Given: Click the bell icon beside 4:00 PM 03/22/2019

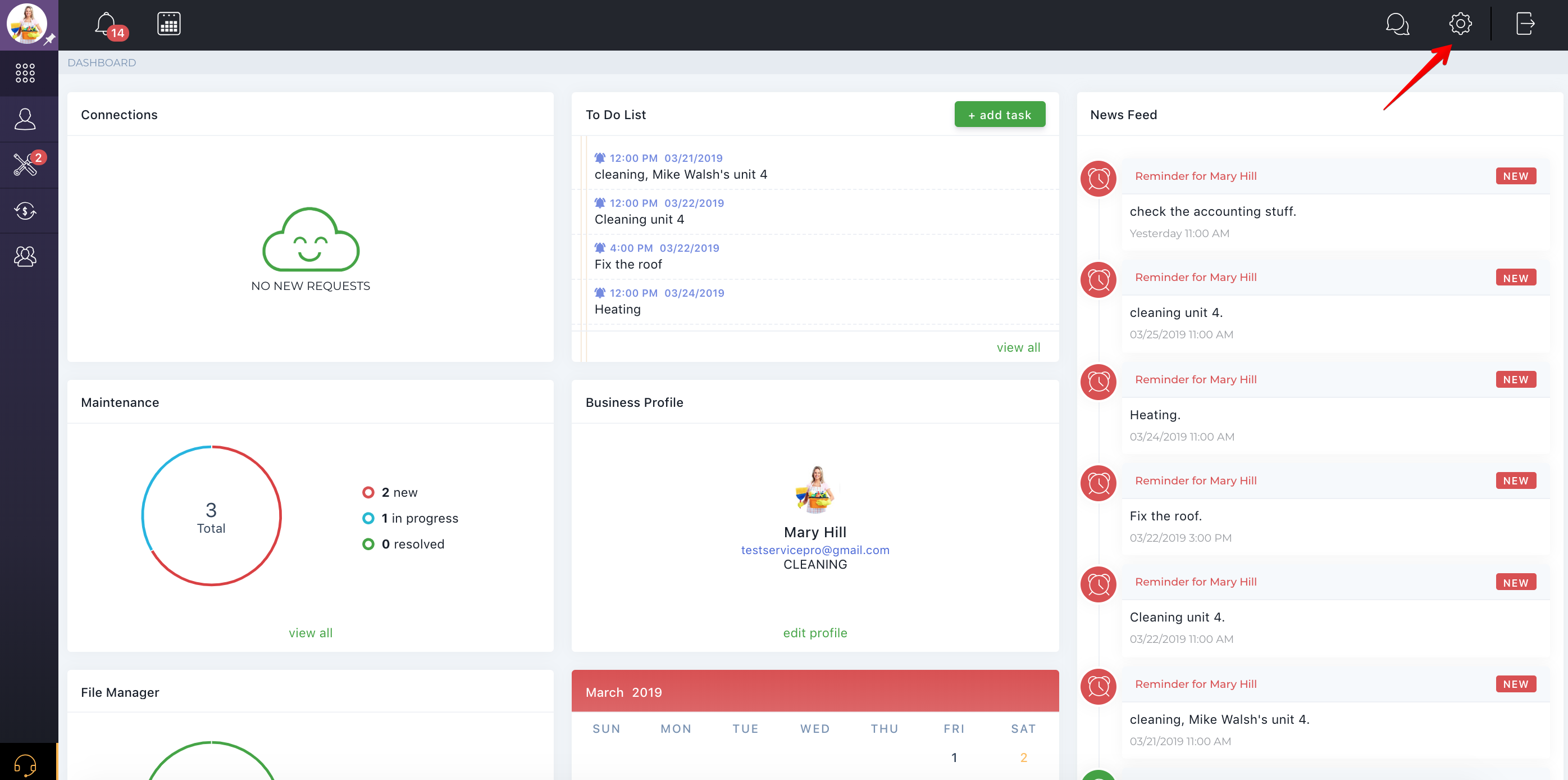Looking at the screenshot, I should coord(600,248).
